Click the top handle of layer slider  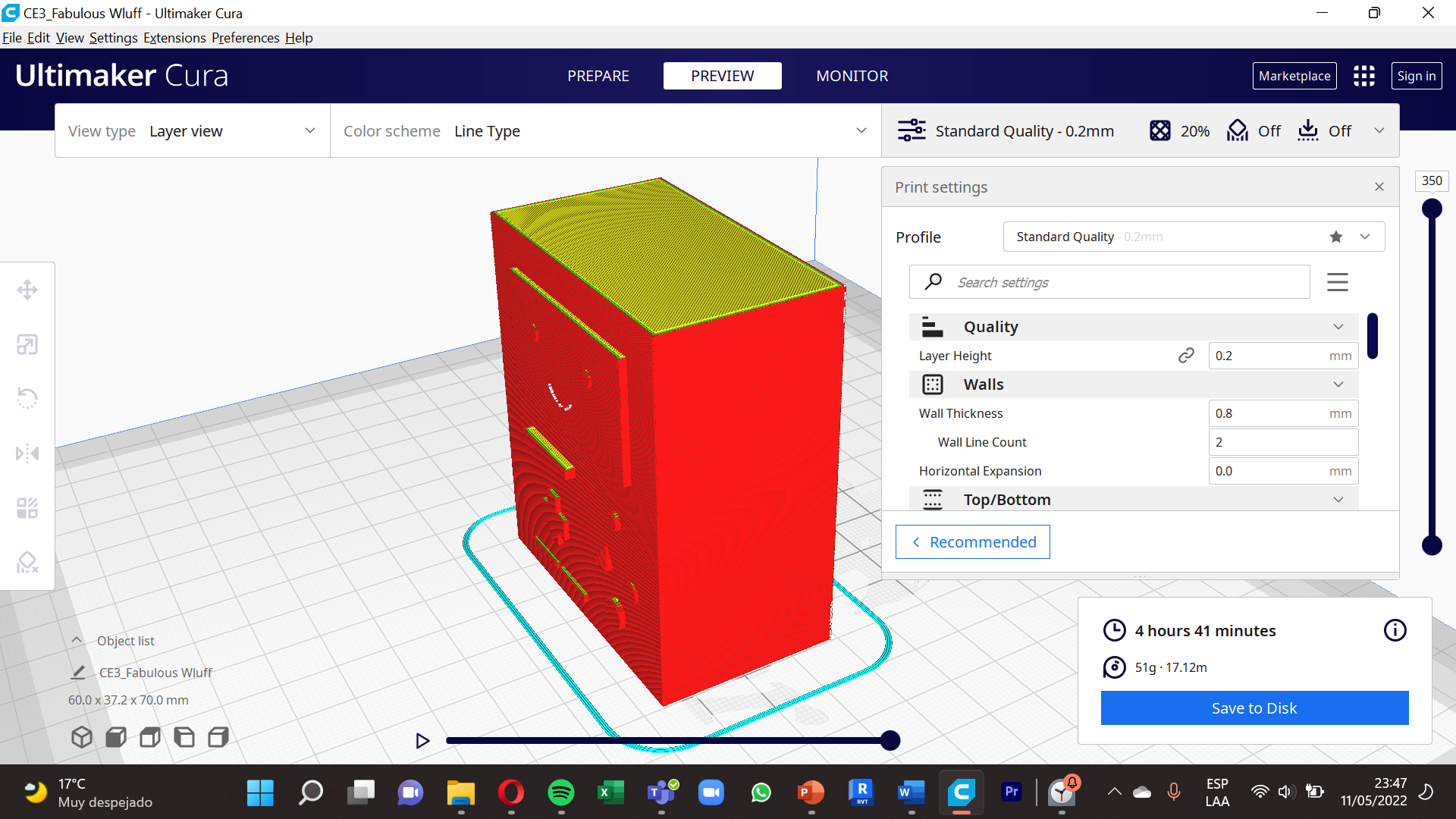pos(1432,209)
